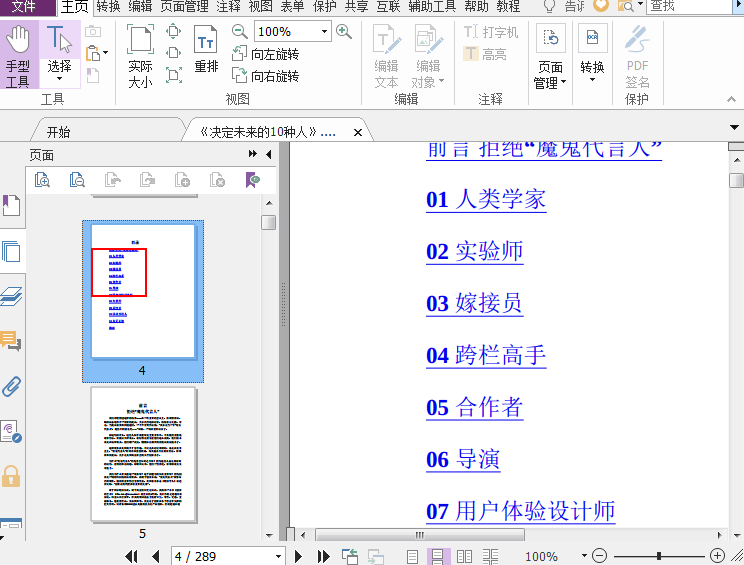
Task: Click the Fit Visible icon
Action: point(174,75)
